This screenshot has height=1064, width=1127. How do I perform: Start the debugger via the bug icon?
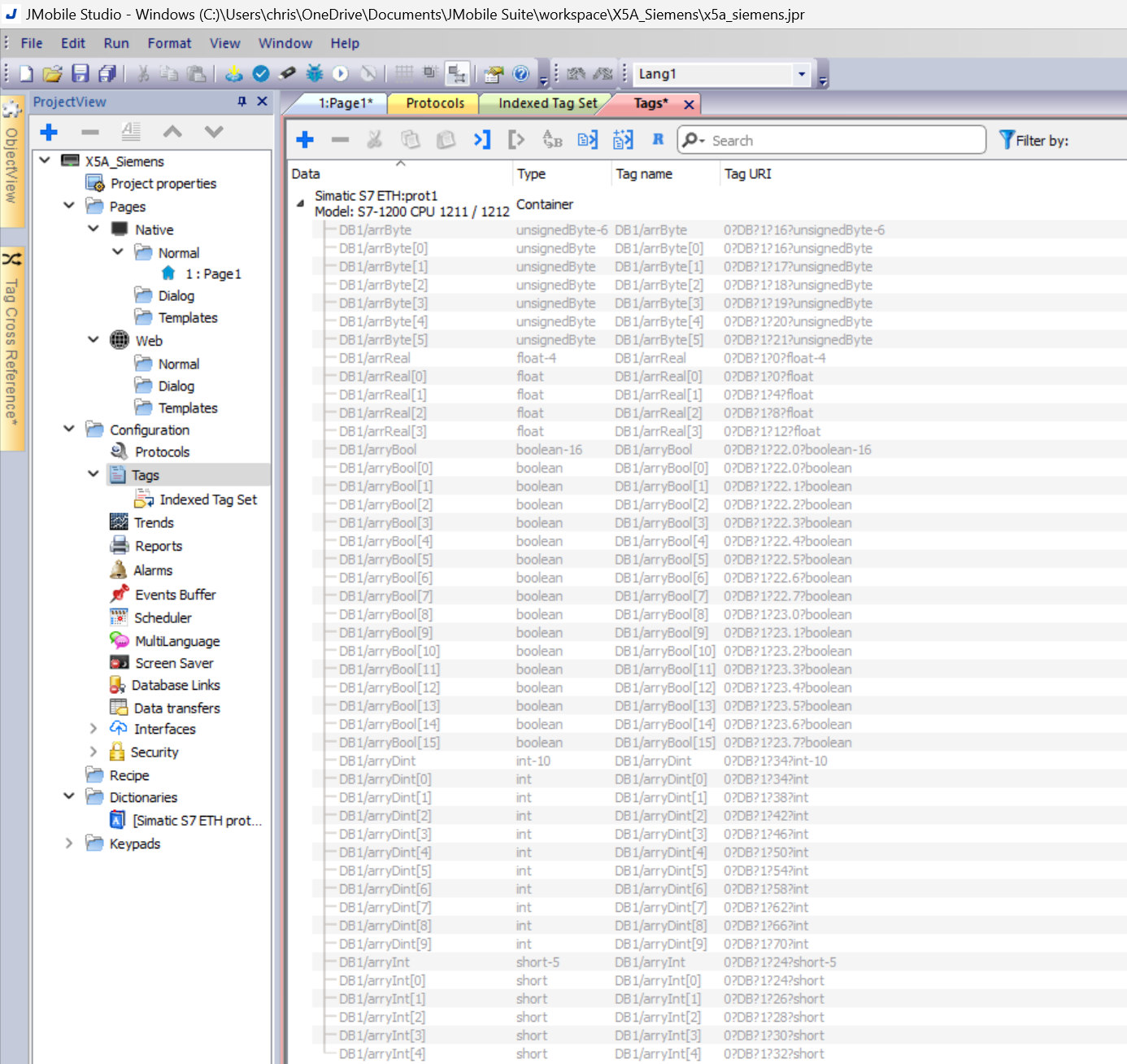coord(315,74)
